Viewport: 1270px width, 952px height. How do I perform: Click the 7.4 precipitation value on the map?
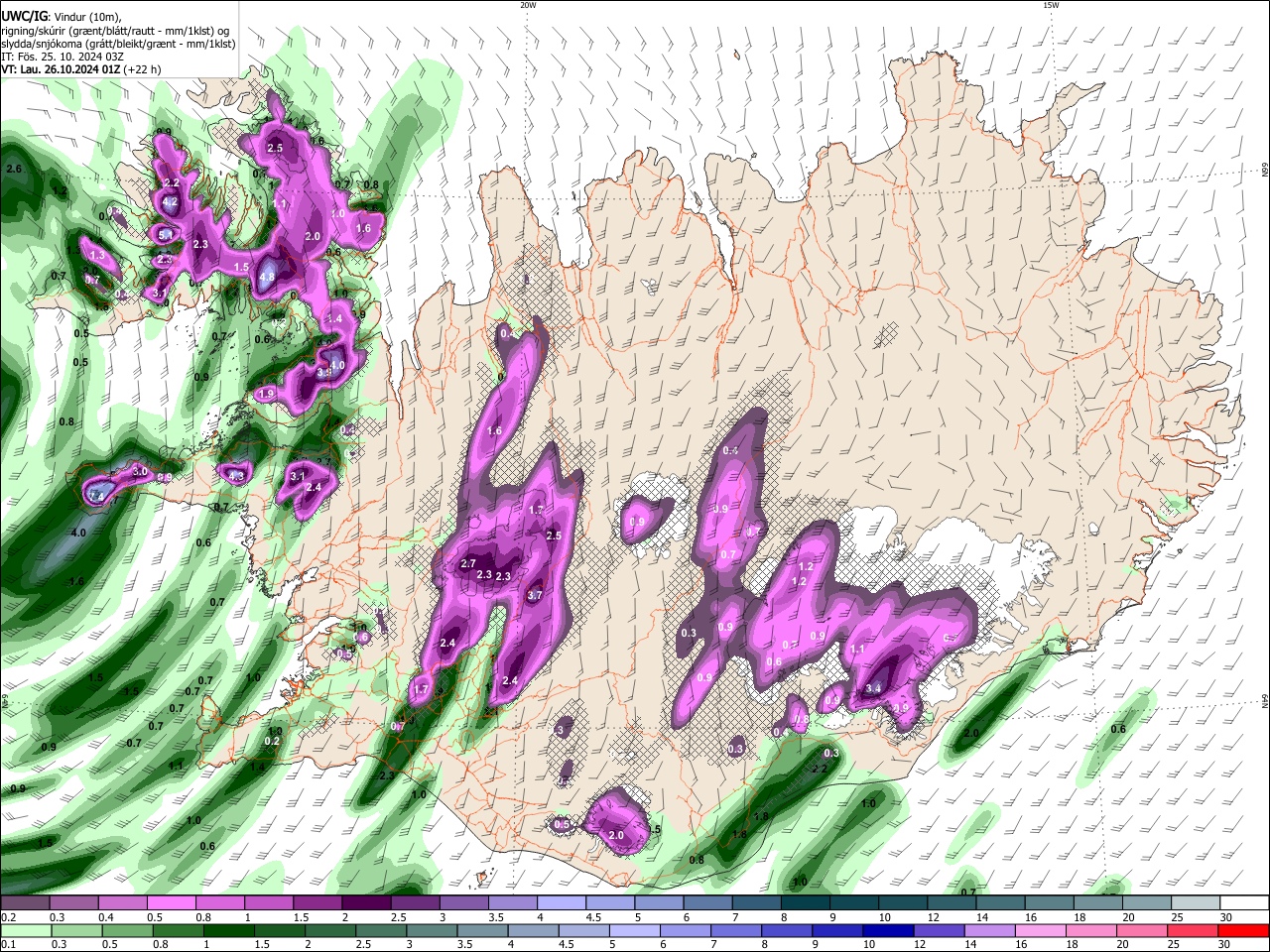(97, 496)
